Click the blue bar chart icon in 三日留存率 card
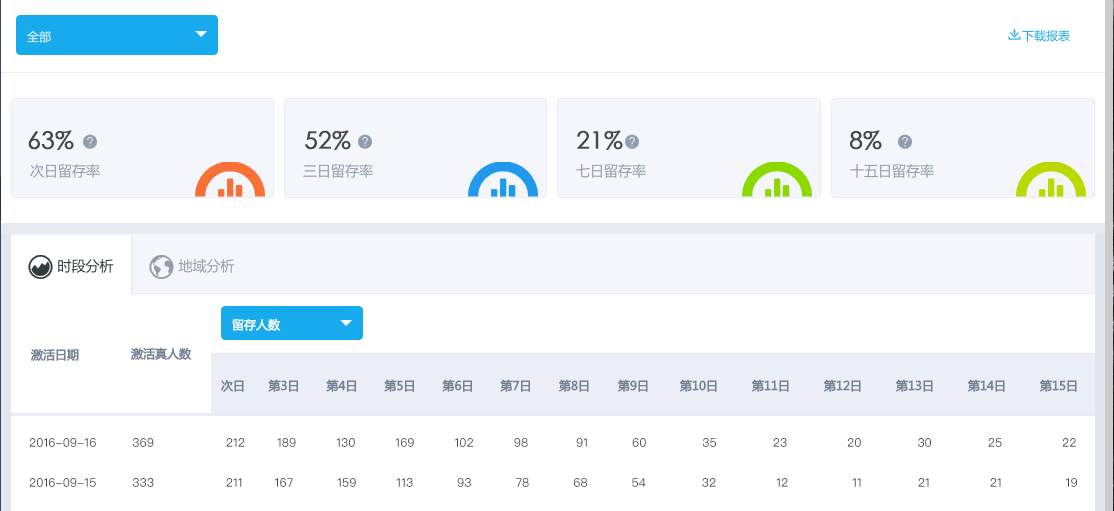 [x=503, y=184]
